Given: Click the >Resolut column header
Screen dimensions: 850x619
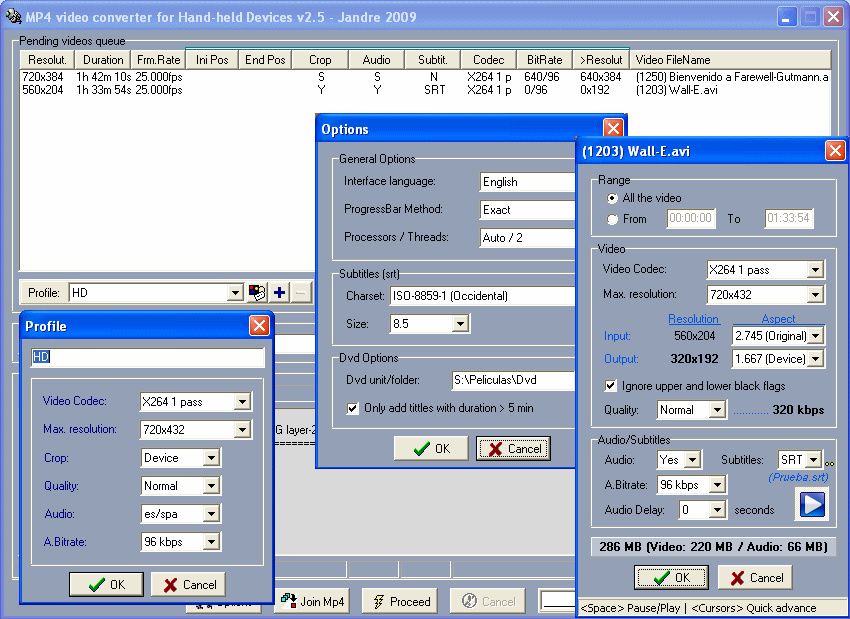Looking at the screenshot, I should point(601,60).
